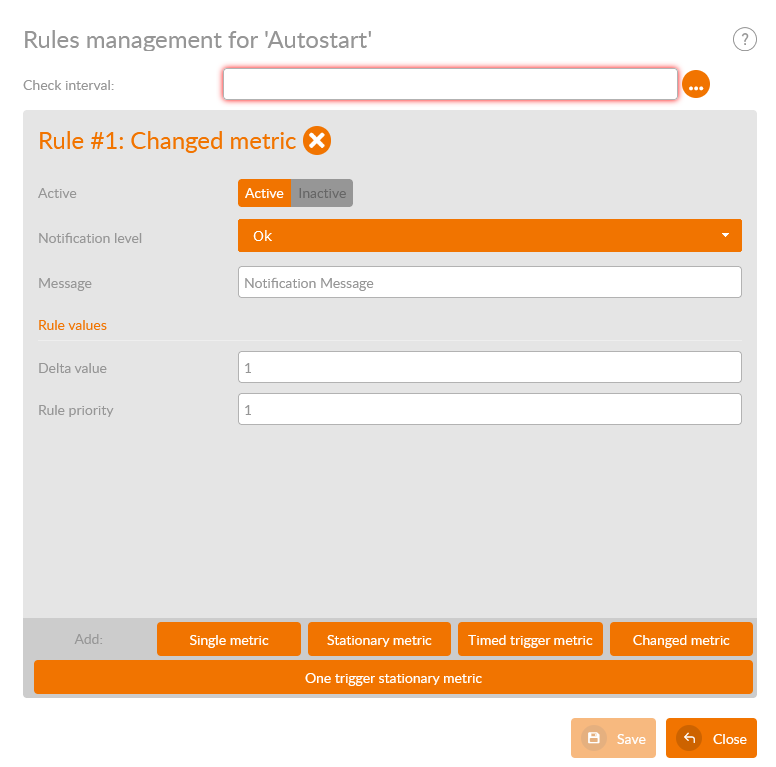Add a Single metric rule
This screenshot has width=776, height=767.
229,640
